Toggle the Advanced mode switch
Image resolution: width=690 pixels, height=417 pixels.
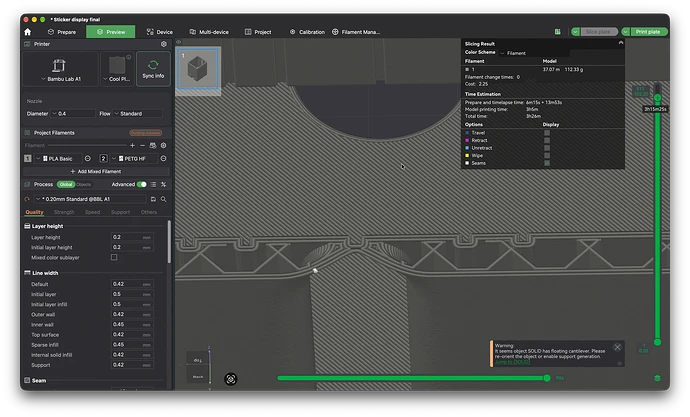click(x=142, y=184)
